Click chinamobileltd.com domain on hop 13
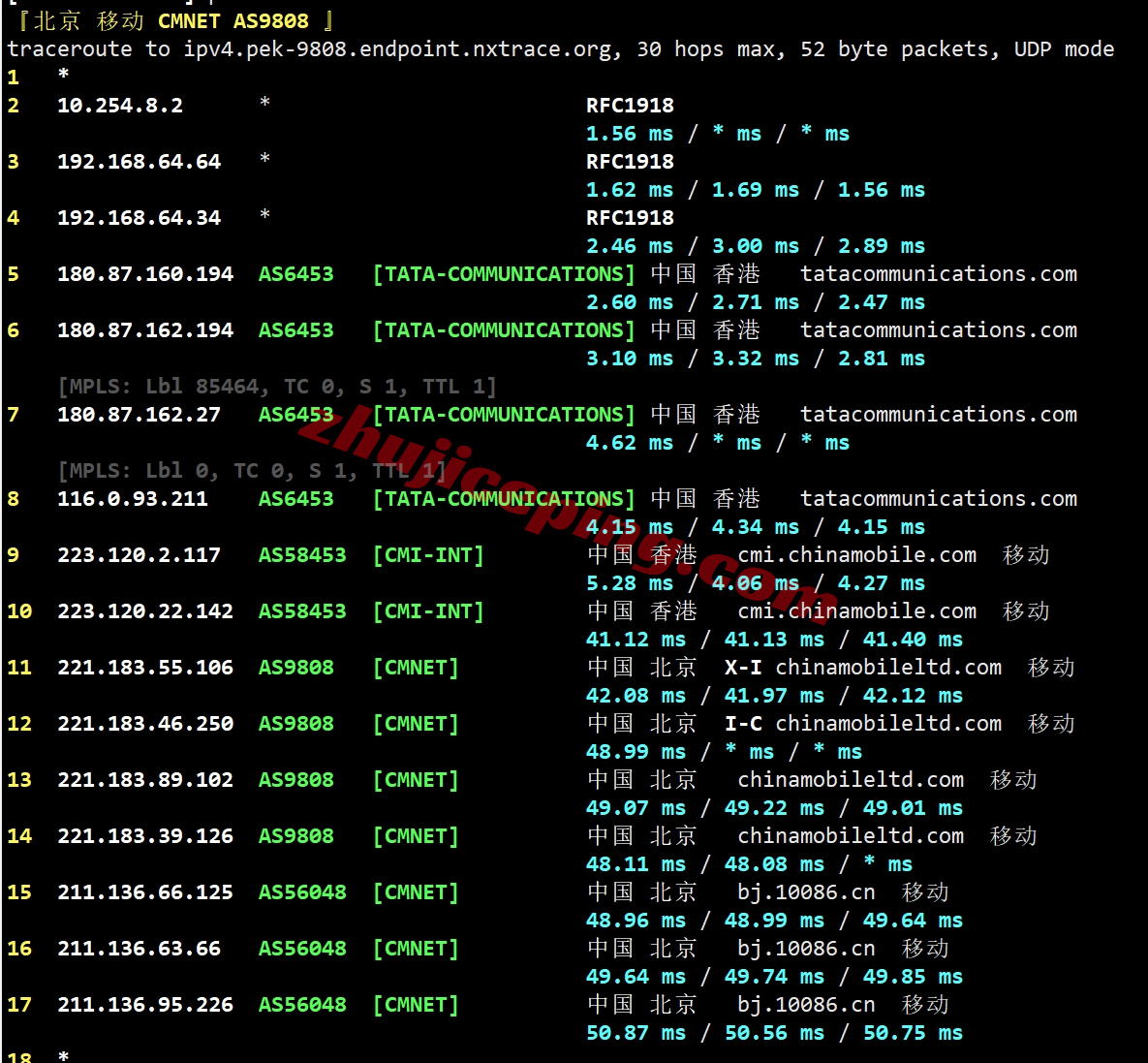1148x1063 pixels. click(x=850, y=780)
